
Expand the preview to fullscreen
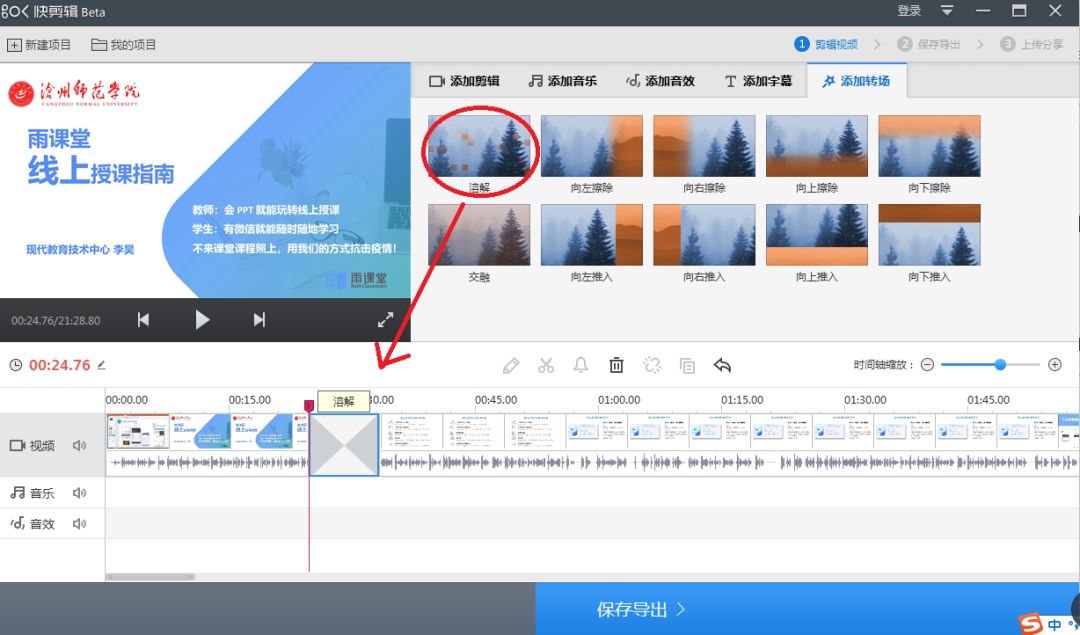tap(386, 320)
